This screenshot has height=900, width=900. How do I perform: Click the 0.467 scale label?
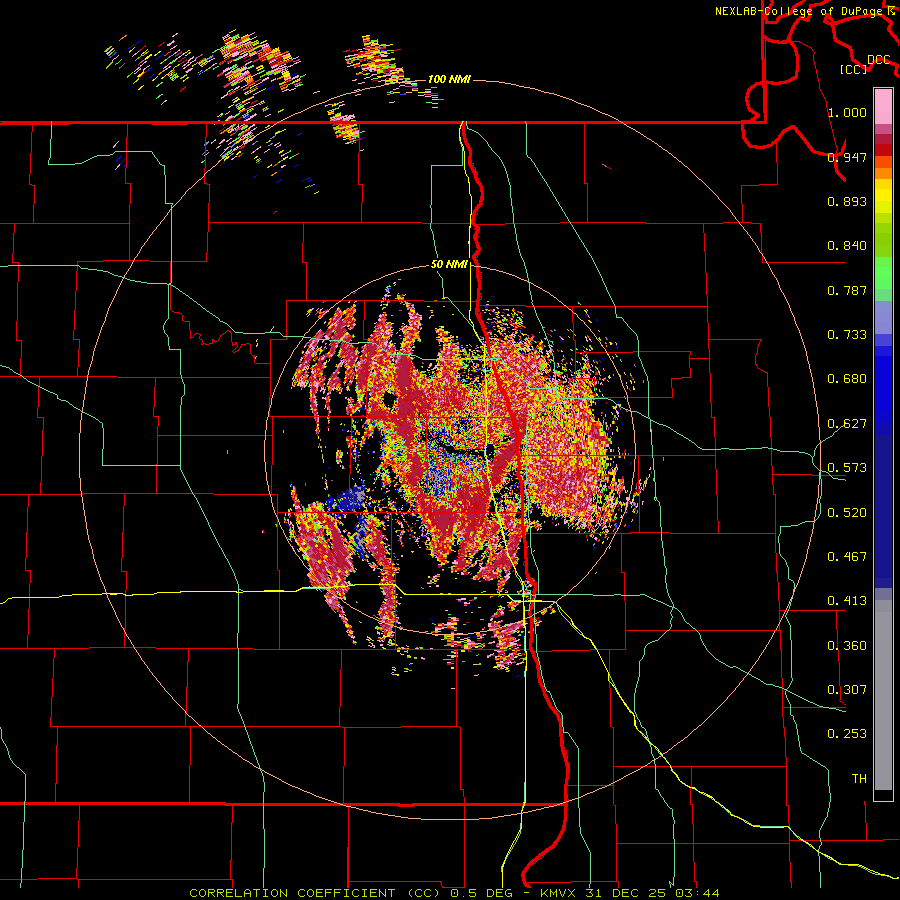point(847,557)
